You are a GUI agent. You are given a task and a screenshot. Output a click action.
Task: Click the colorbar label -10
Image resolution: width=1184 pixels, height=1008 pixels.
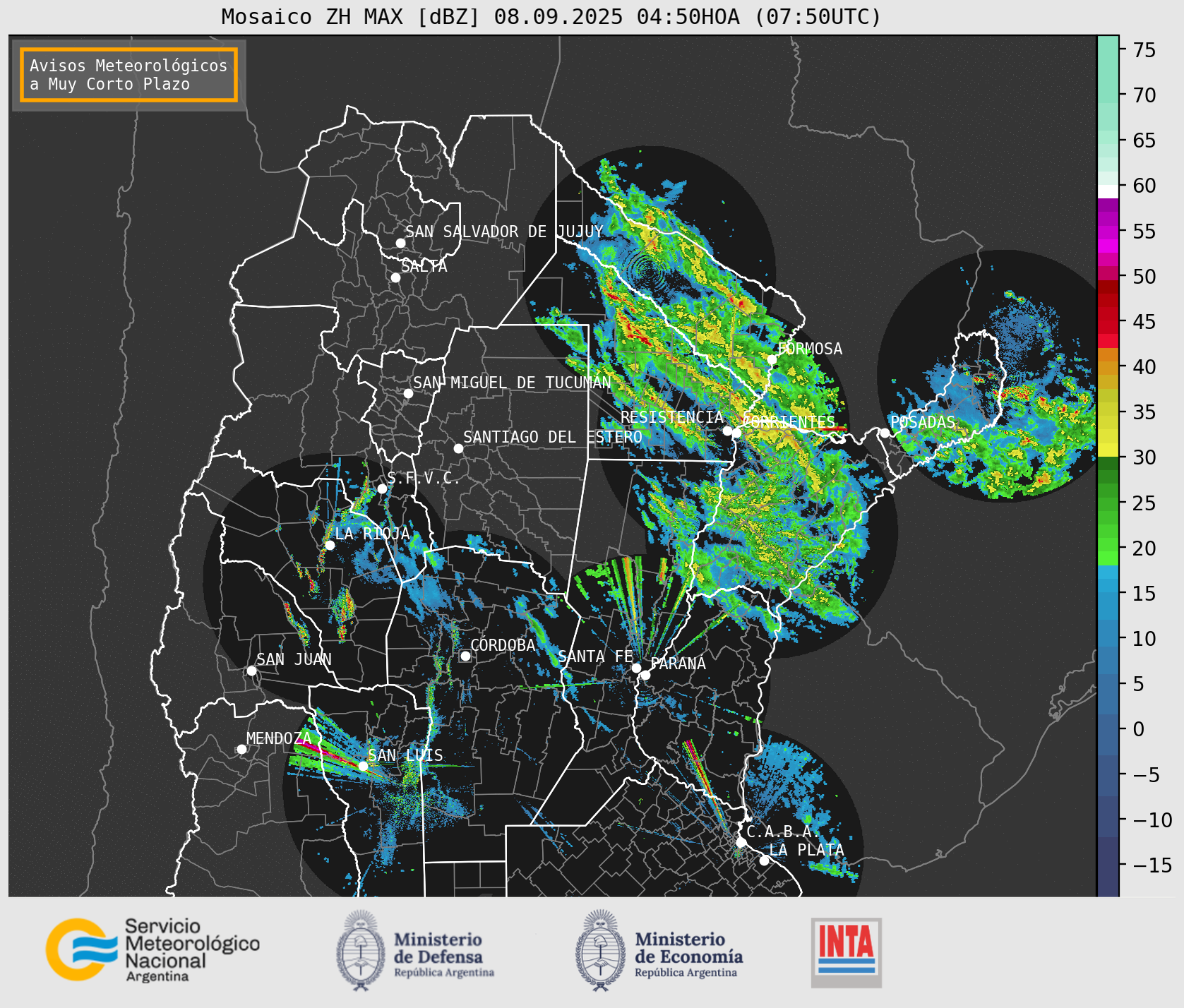coord(1152,820)
